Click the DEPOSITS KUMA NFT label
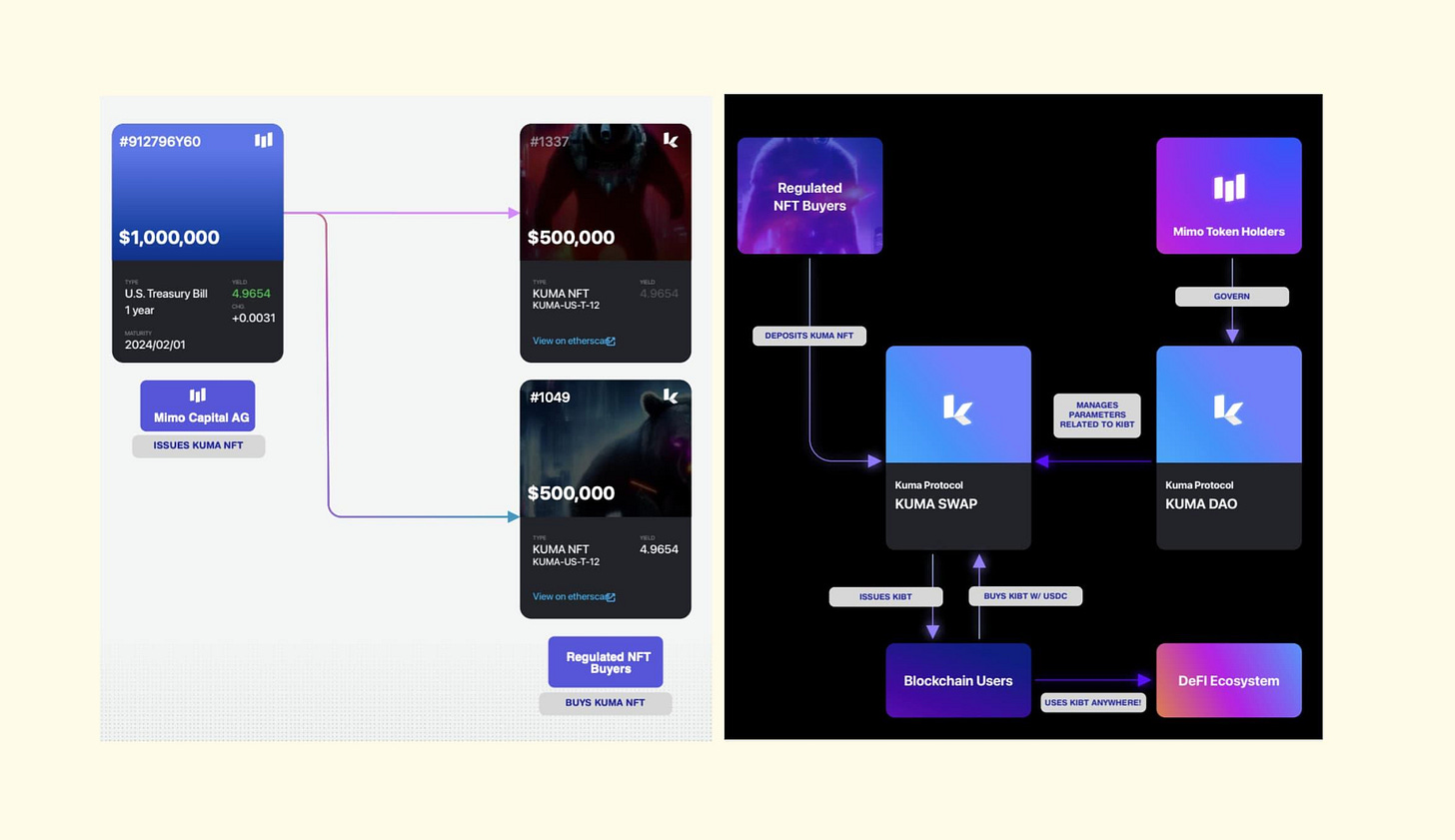This screenshot has height=840, width=1455. 809,336
